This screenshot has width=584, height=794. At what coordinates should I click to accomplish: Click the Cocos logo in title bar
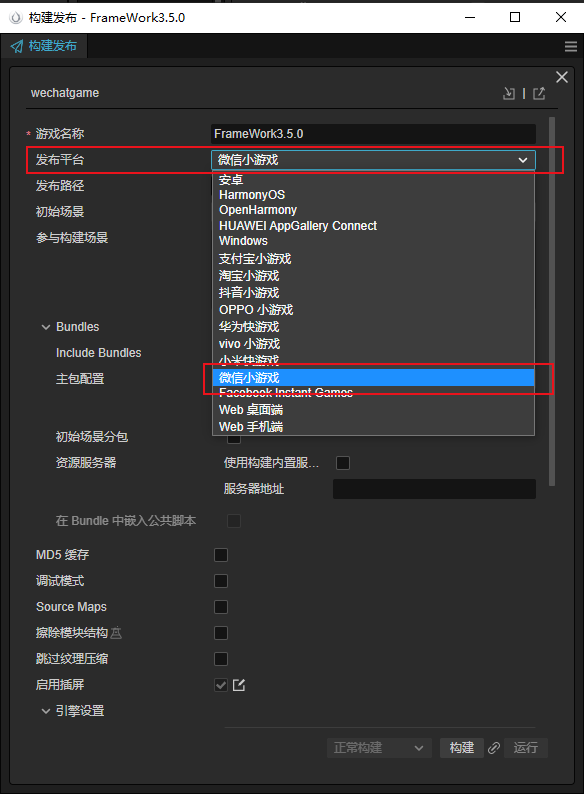pos(16,17)
